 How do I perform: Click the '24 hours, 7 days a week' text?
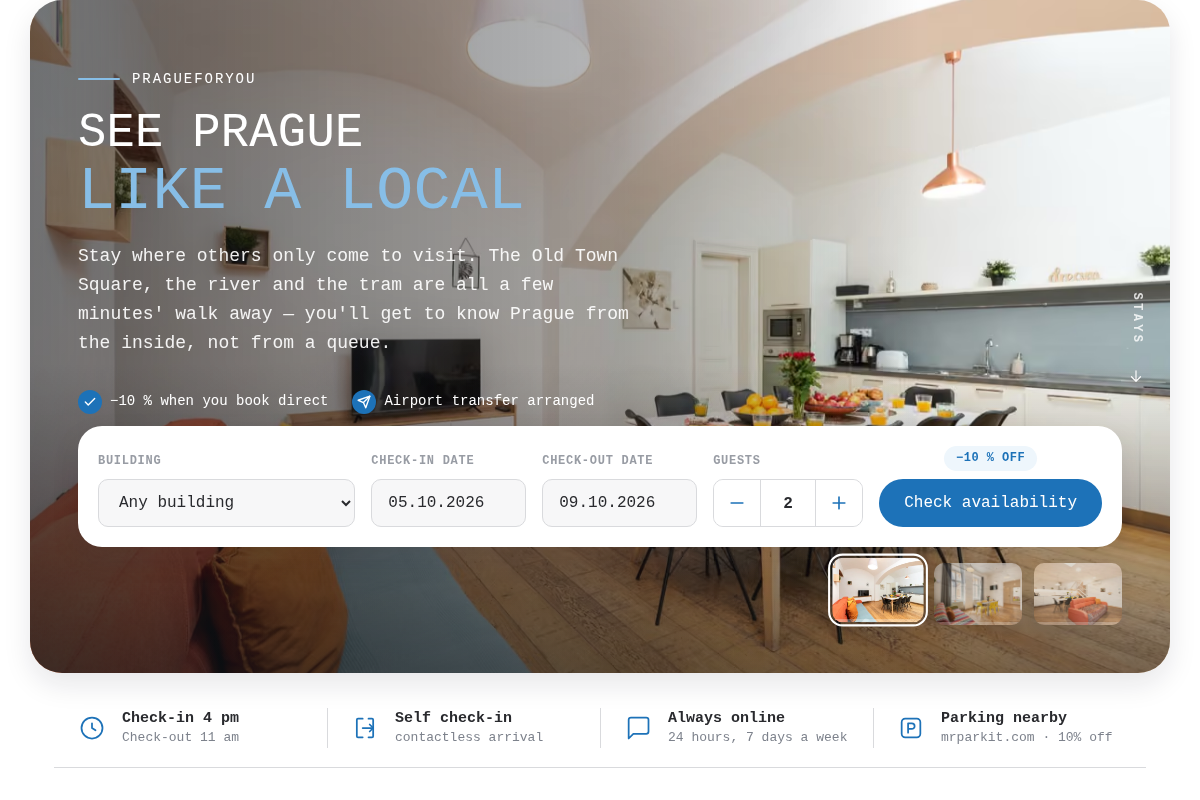[x=757, y=738]
